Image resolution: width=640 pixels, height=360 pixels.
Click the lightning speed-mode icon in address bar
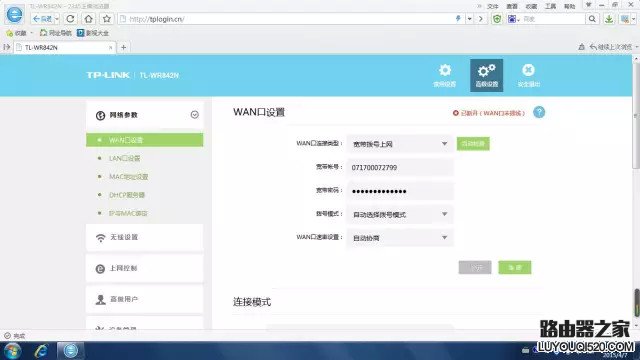458,19
